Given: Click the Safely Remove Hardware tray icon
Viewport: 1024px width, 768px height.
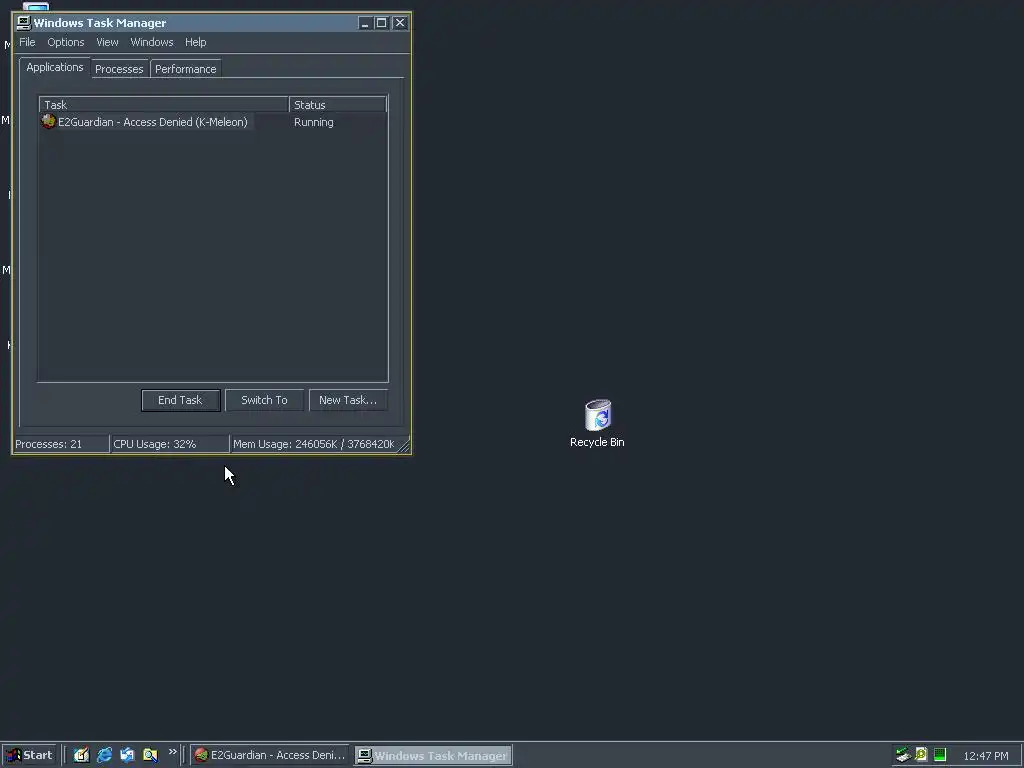Looking at the screenshot, I should 903,755.
